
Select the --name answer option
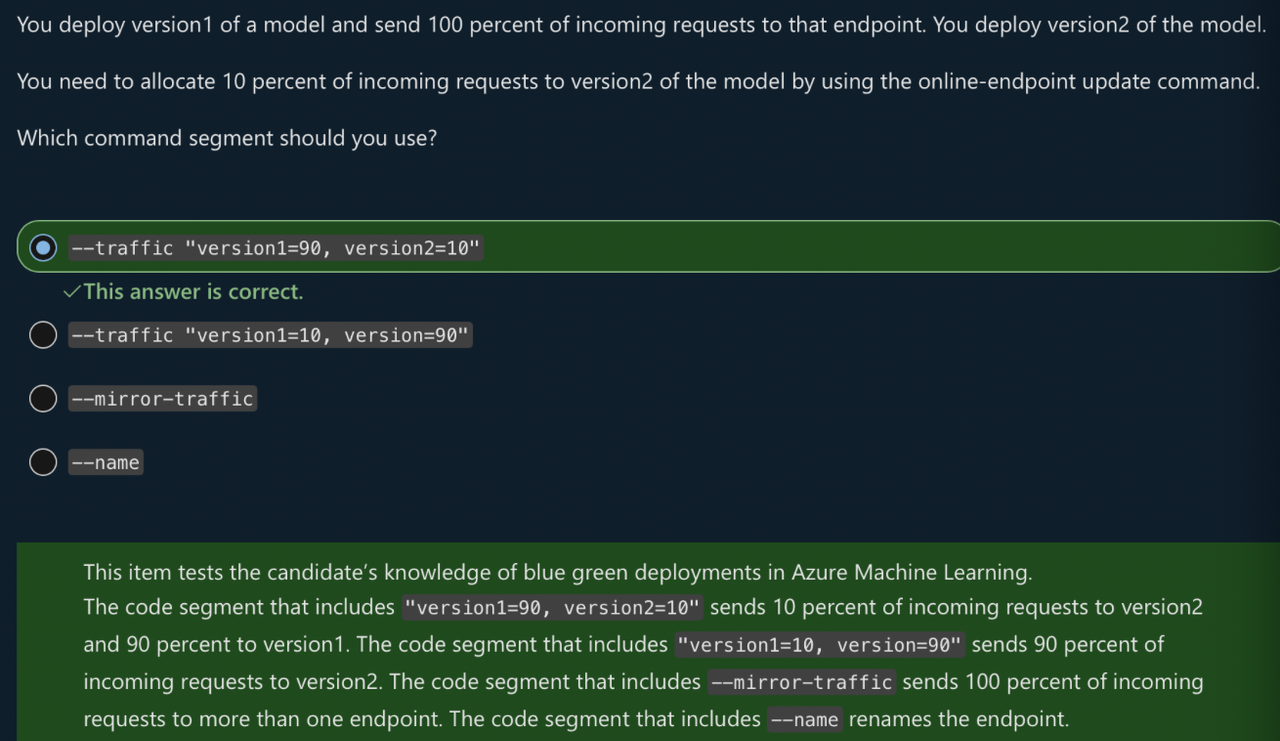[x=42, y=462]
